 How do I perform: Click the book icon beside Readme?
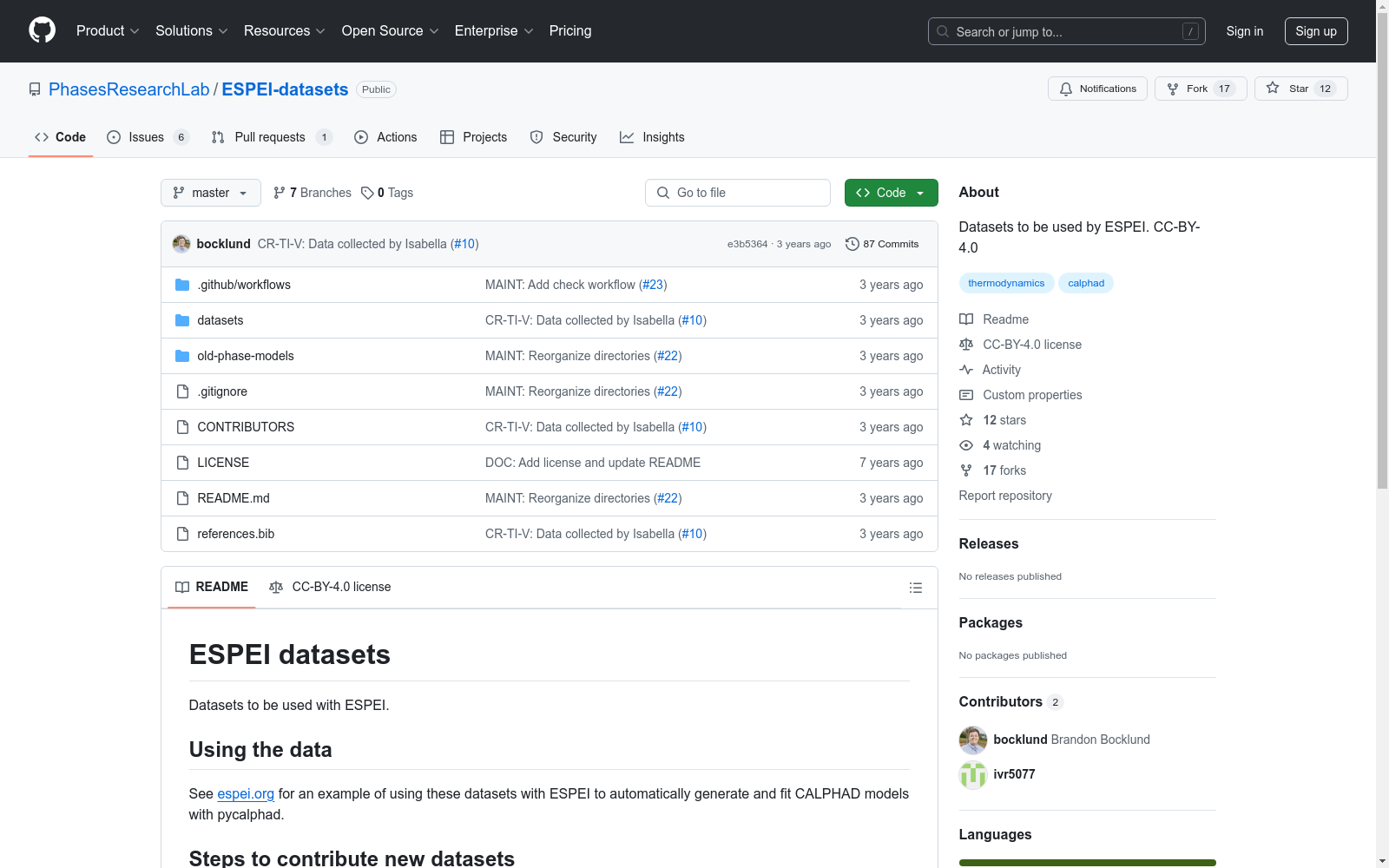pyautogui.click(x=966, y=319)
